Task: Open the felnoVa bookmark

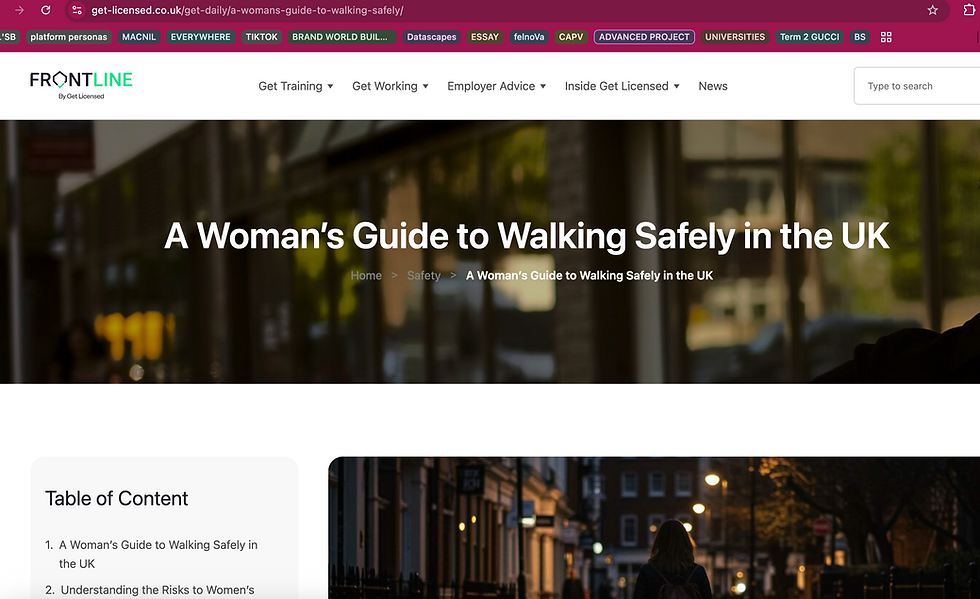Action: click(529, 37)
